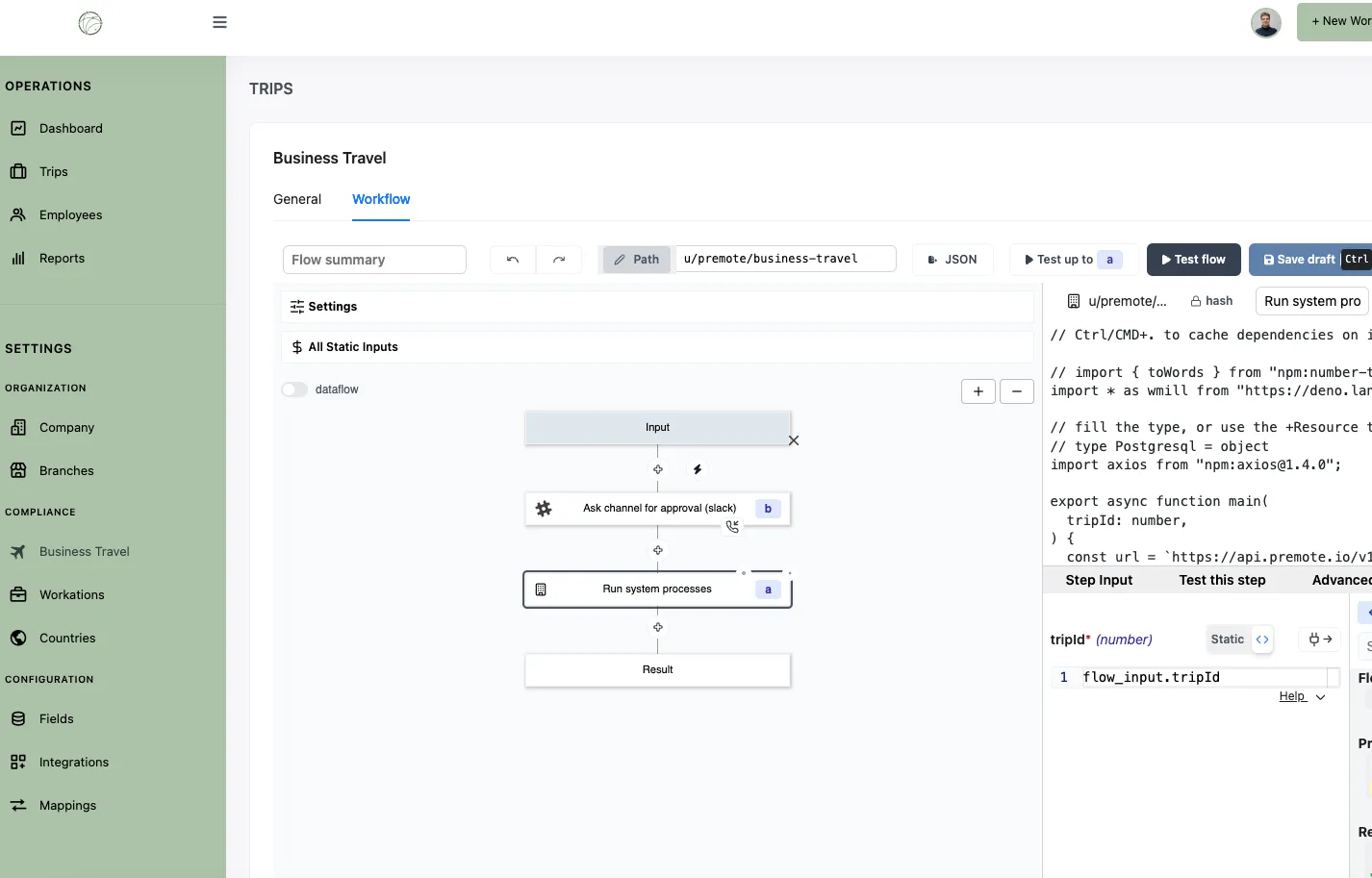This screenshot has width=1372, height=878.
Task: Open the Dashboard via its sidebar chart icon
Action: 20,127
